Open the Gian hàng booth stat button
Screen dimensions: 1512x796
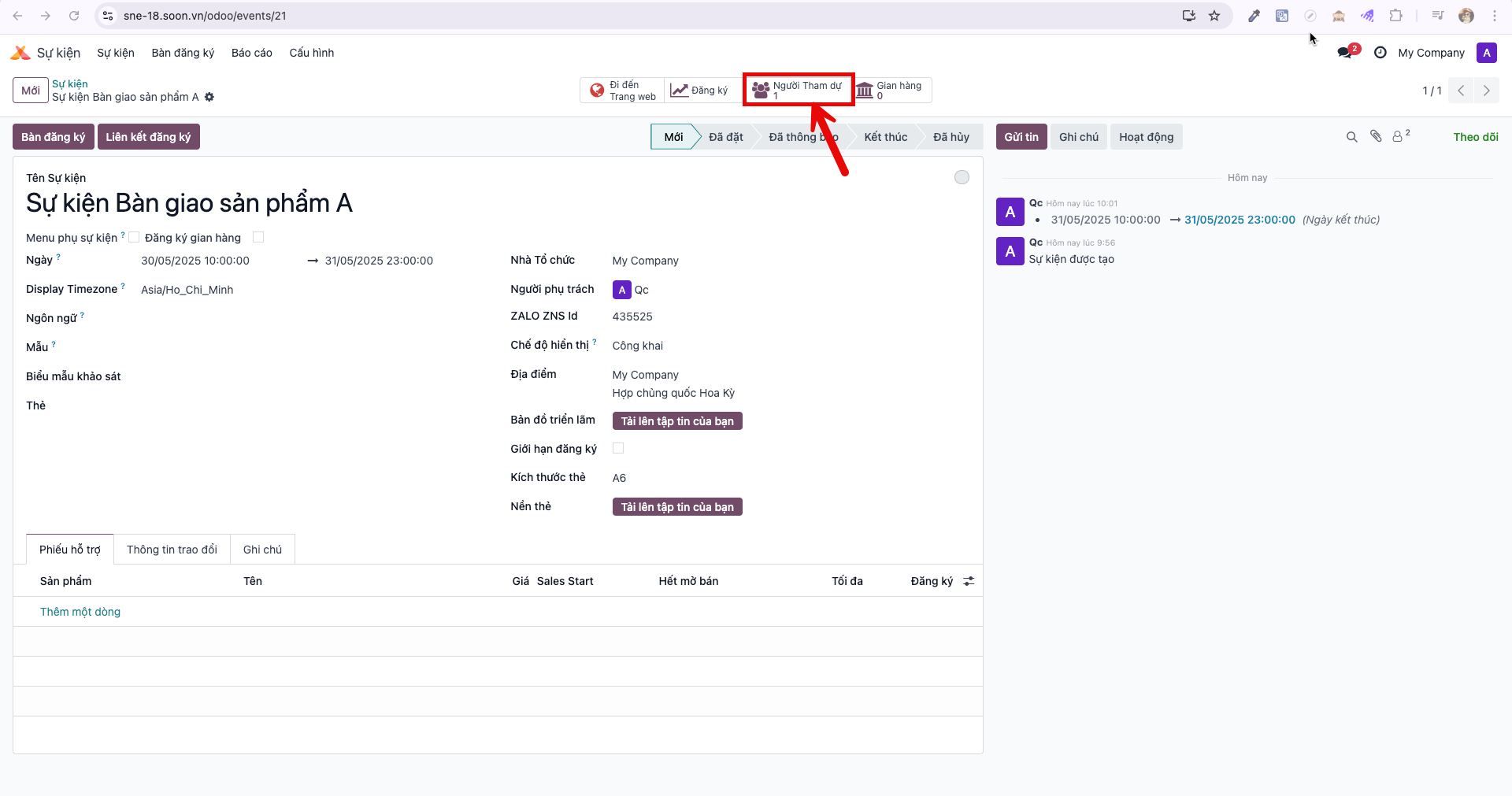(891, 91)
